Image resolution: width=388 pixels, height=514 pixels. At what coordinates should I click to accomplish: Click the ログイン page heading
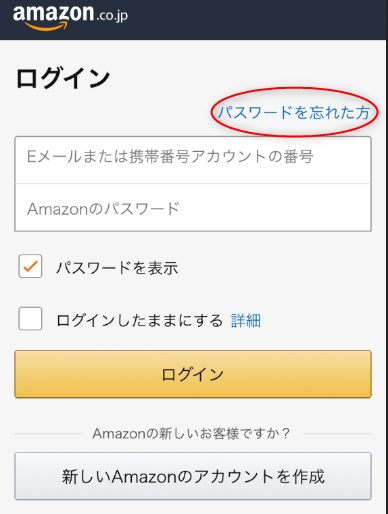coord(63,78)
